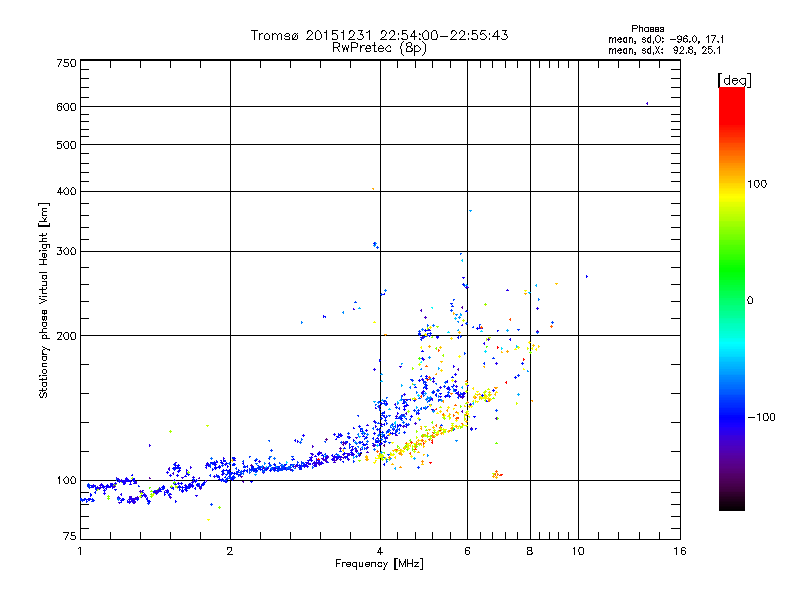The width and height of the screenshot is (800, 600).
Task: Click the y-axis tick label '500'
Action: pos(66,145)
